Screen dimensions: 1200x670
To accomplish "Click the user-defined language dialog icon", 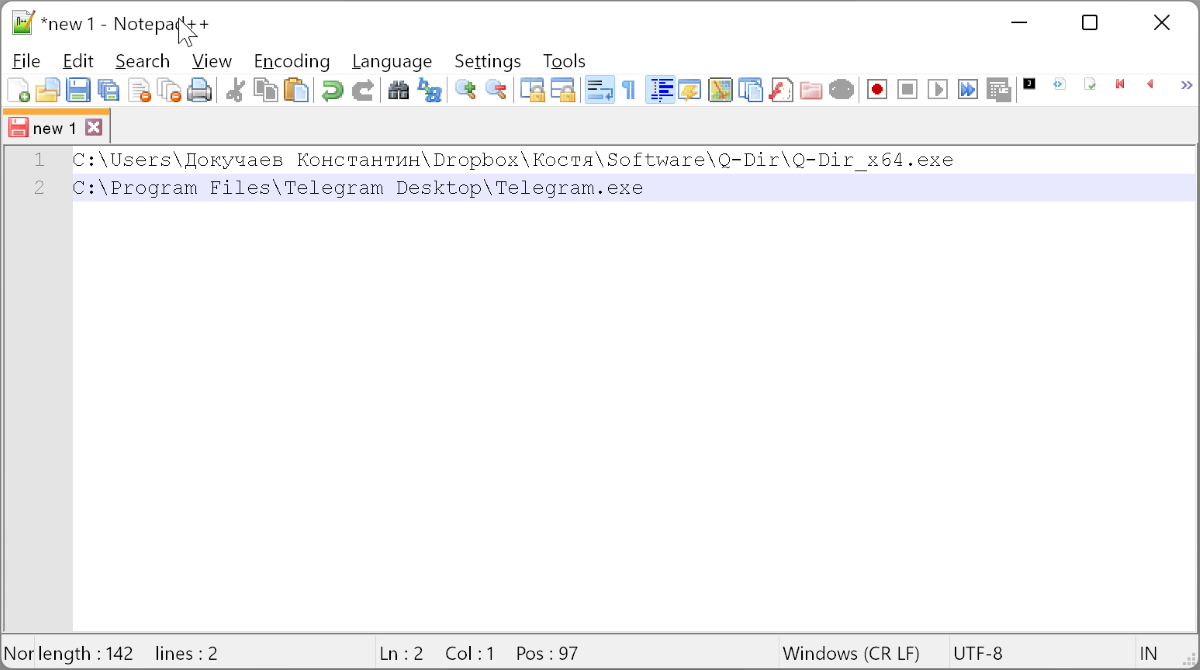I will pyautogui.click(x=690, y=90).
